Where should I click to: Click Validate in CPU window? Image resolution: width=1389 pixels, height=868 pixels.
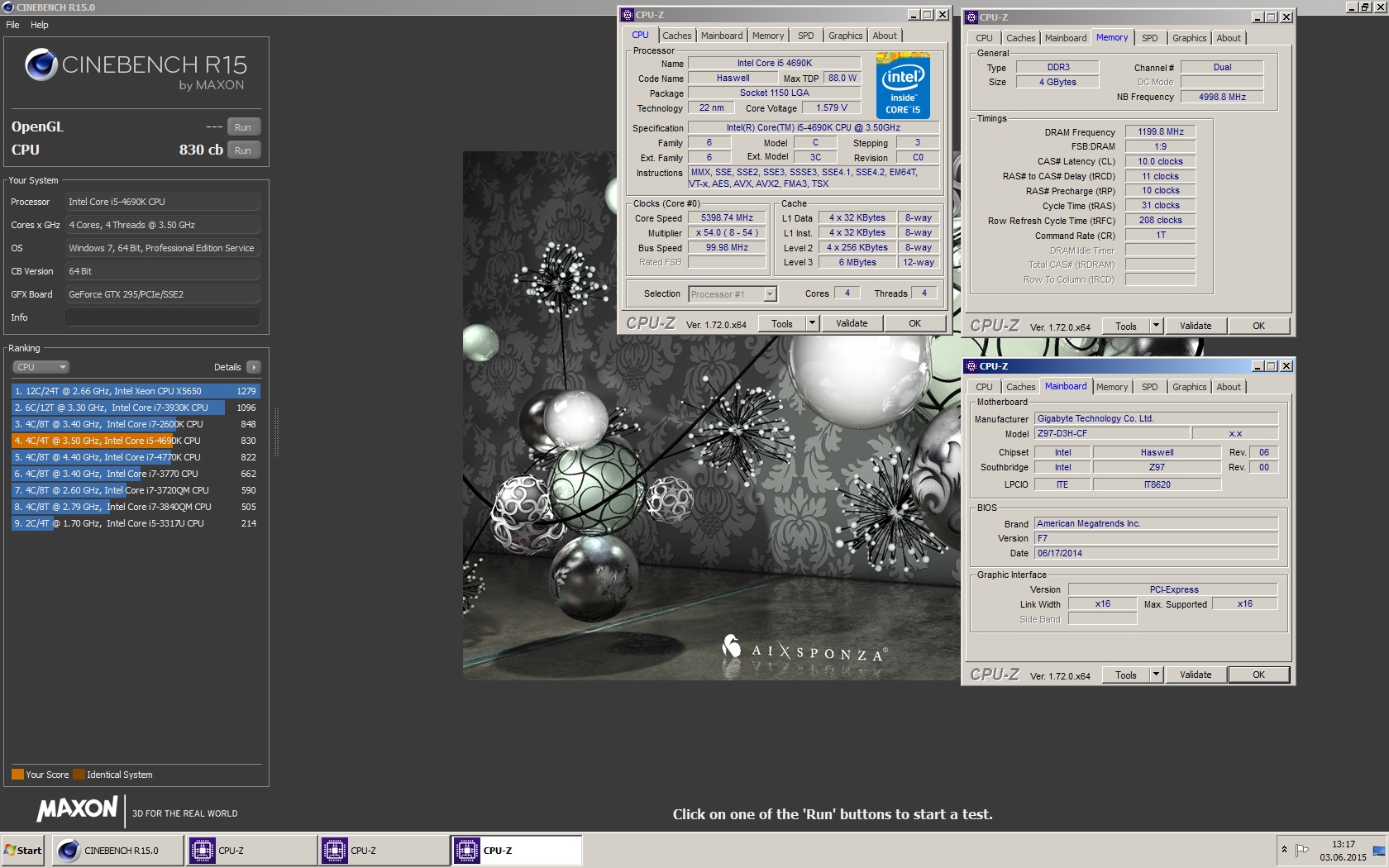click(x=852, y=323)
